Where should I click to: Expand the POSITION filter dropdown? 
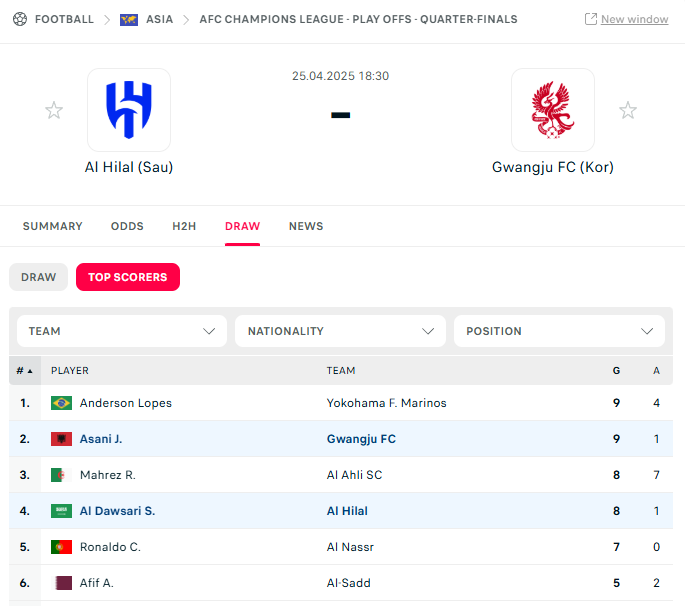(559, 331)
